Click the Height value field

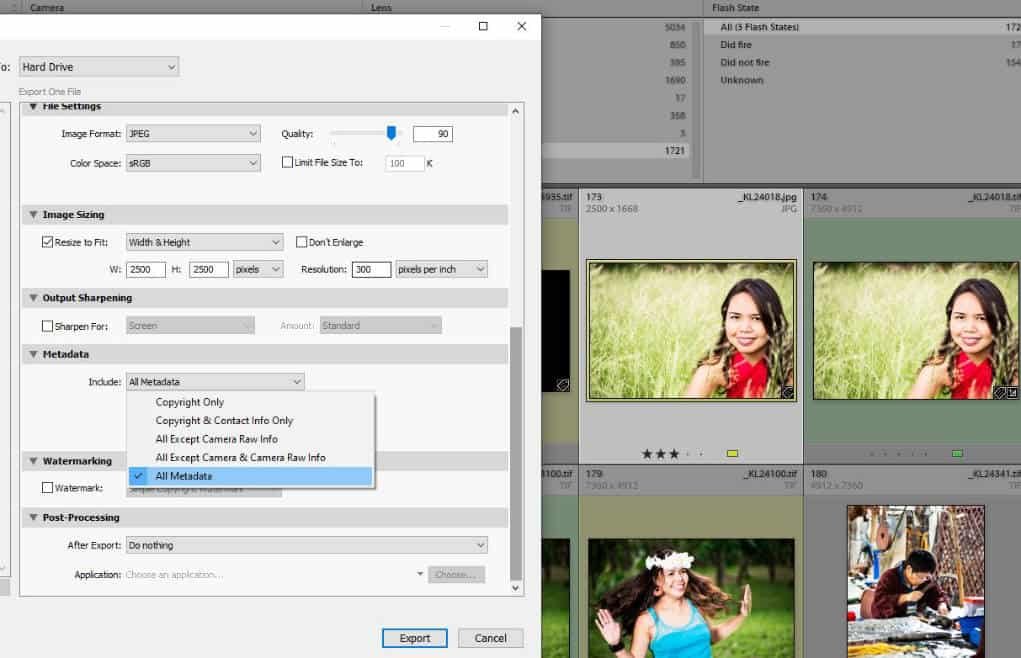point(209,269)
